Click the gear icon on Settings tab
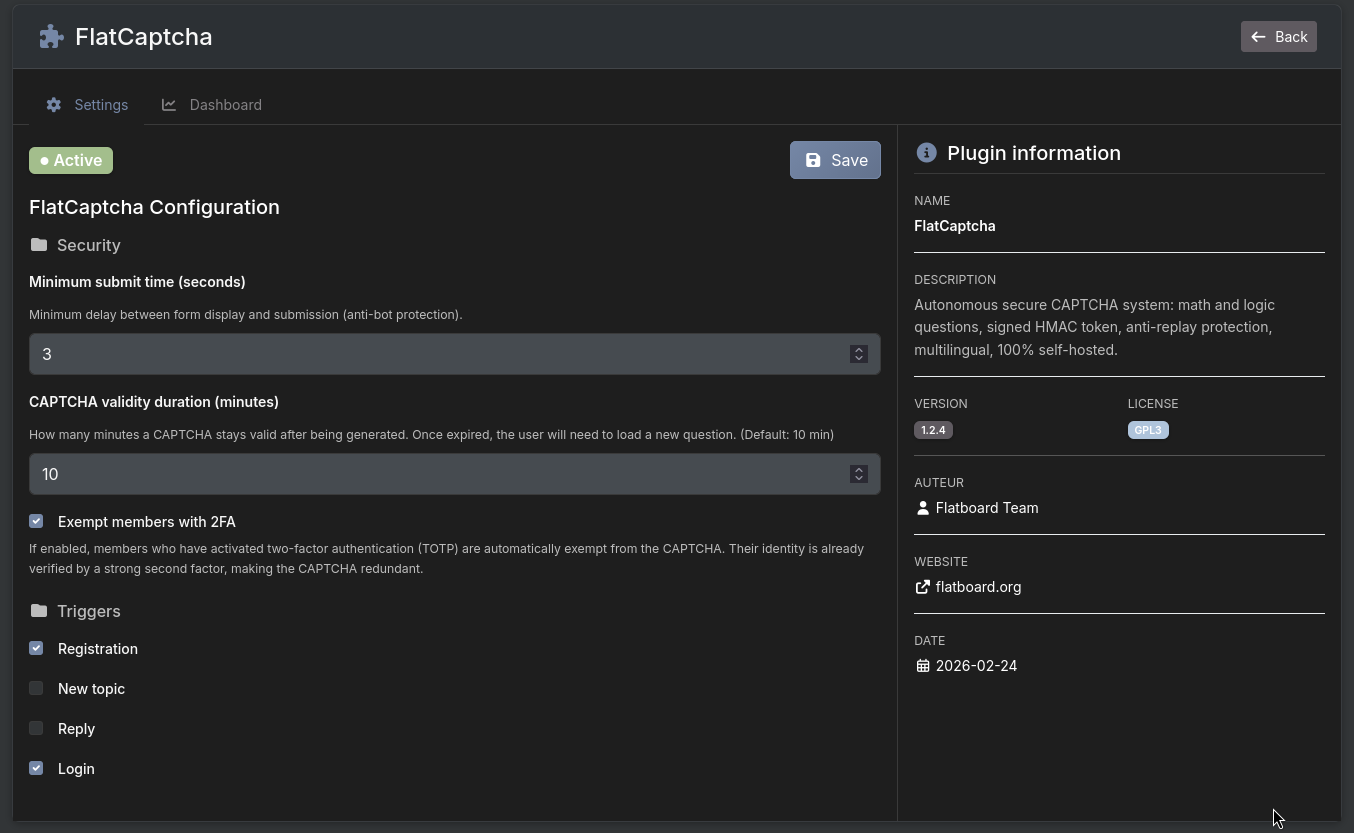The height and width of the screenshot is (833, 1354). [54, 105]
